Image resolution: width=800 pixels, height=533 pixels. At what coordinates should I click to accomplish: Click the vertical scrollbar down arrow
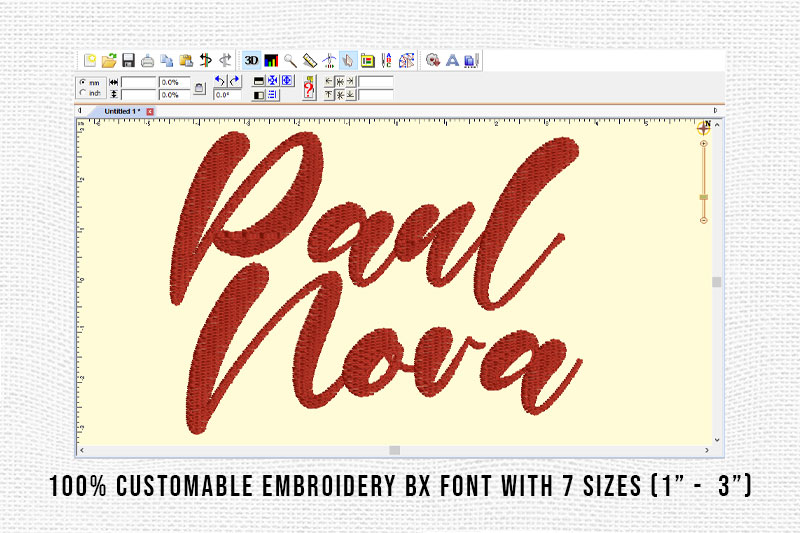717,440
